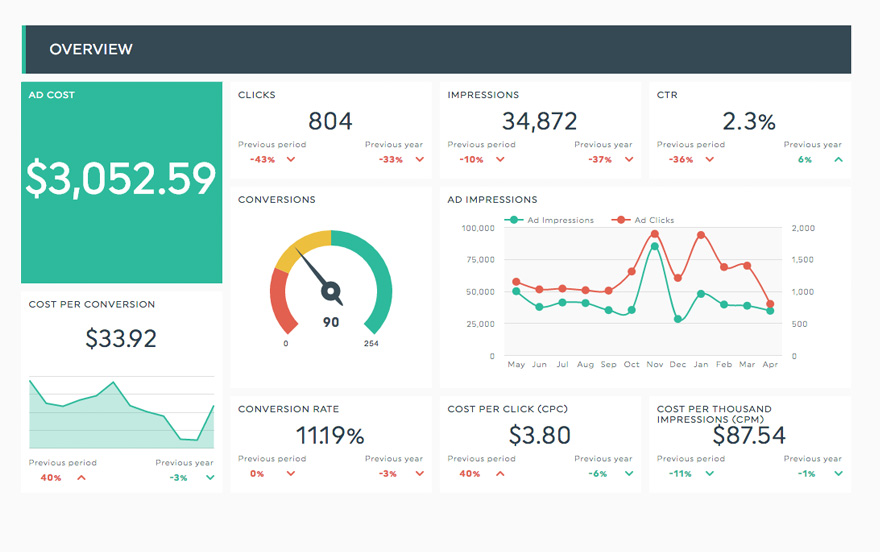Click the red up arrow in Cost Per Conversion
880x552 pixels.
click(x=82, y=478)
